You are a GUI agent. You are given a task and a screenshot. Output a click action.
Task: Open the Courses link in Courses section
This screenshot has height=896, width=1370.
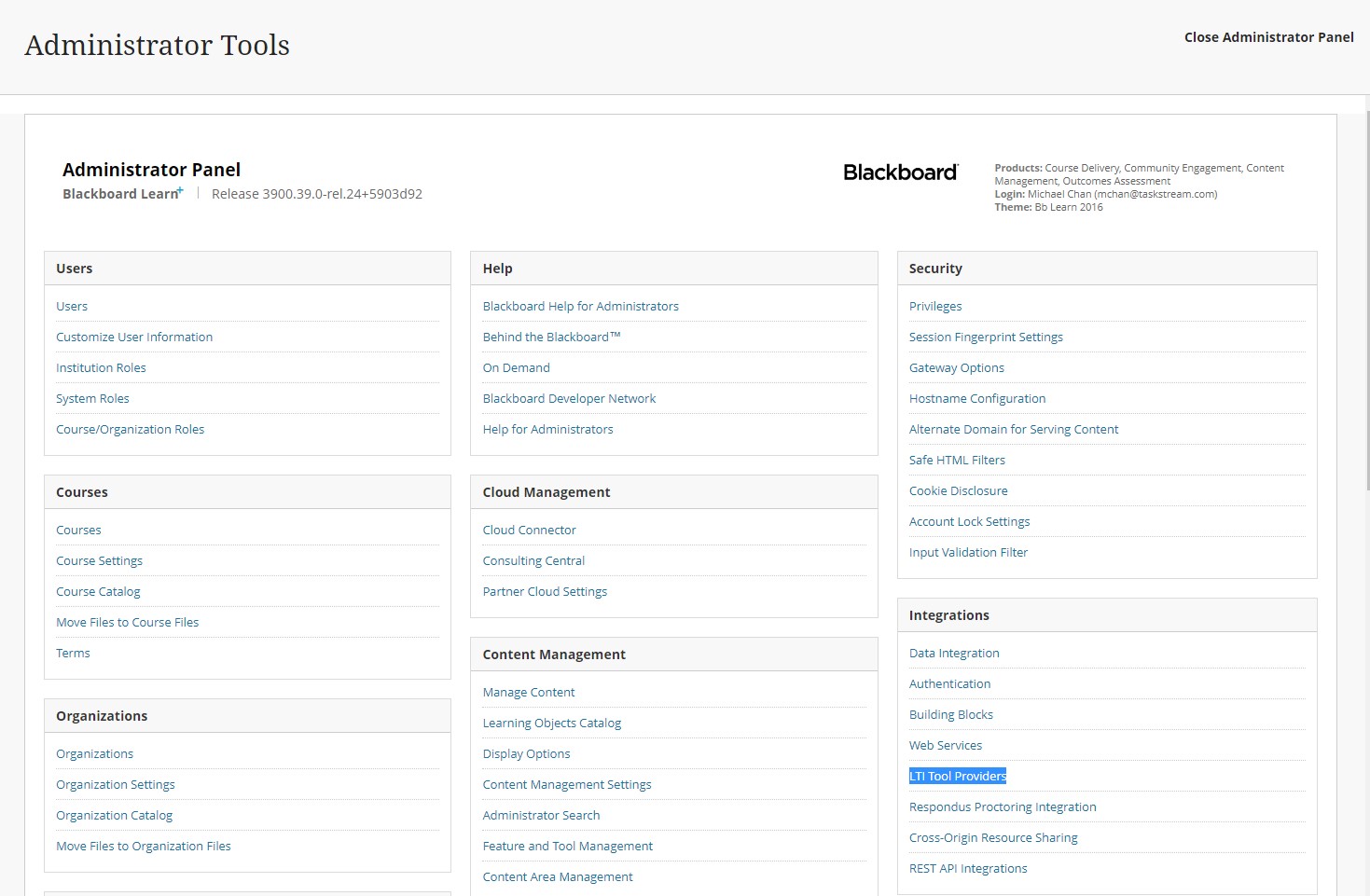coord(78,530)
